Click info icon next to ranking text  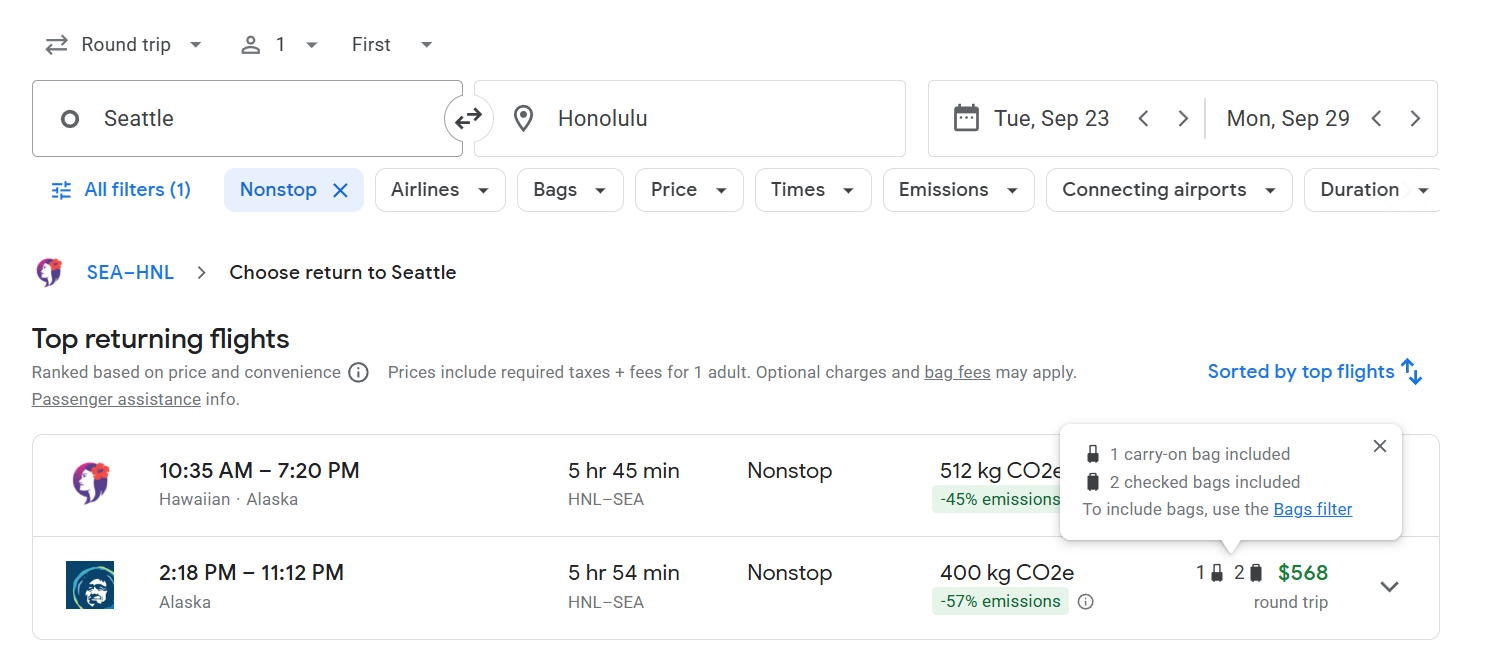click(358, 373)
